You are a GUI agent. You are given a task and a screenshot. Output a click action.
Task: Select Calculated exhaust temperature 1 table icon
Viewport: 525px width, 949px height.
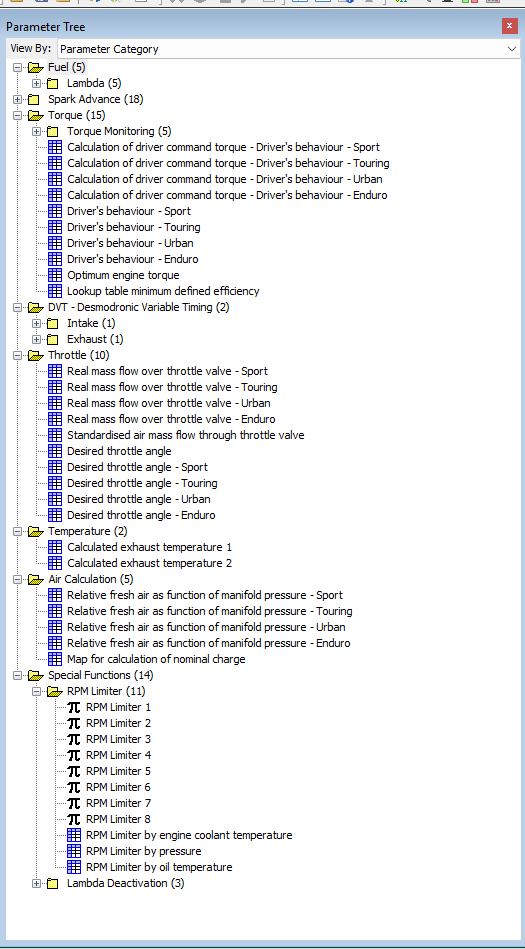(x=54, y=547)
